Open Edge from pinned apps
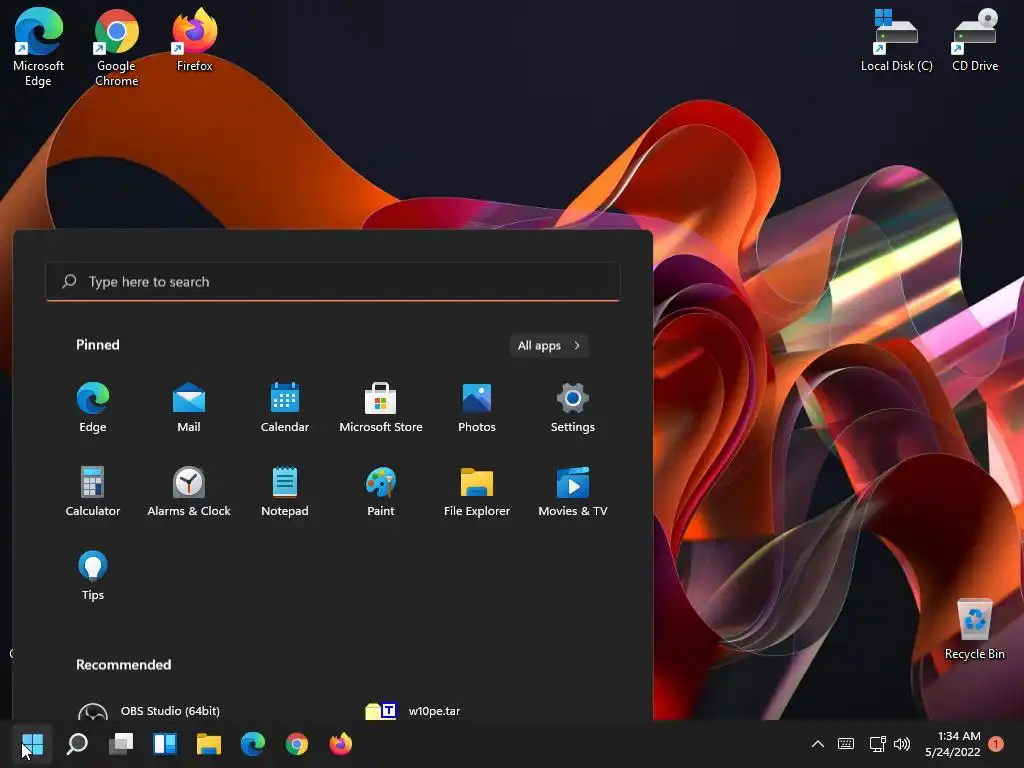The image size is (1024, 768). [93, 408]
